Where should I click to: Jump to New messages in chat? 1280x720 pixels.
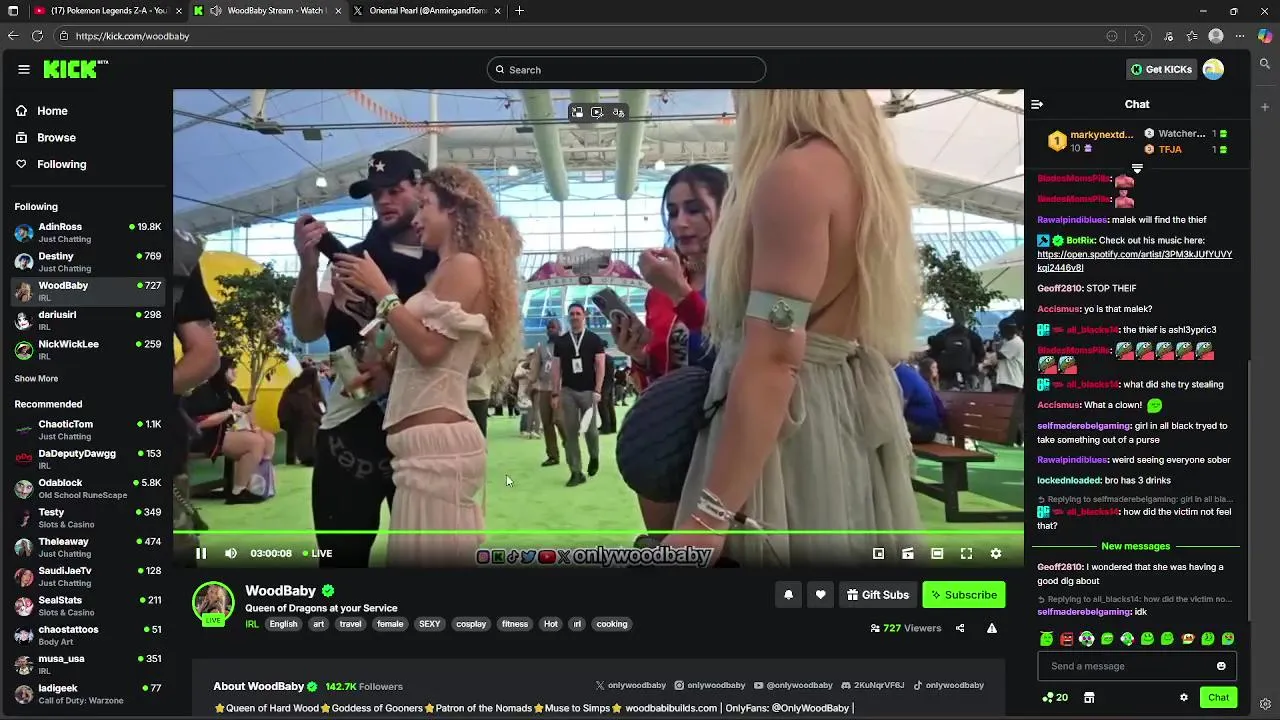tap(1135, 546)
